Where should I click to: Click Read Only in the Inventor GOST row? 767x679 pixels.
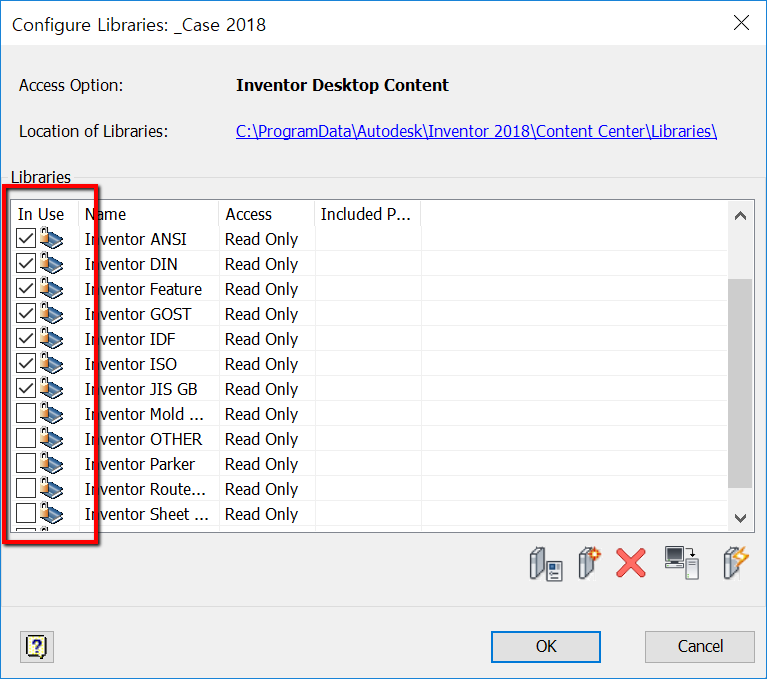coord(261,314)
